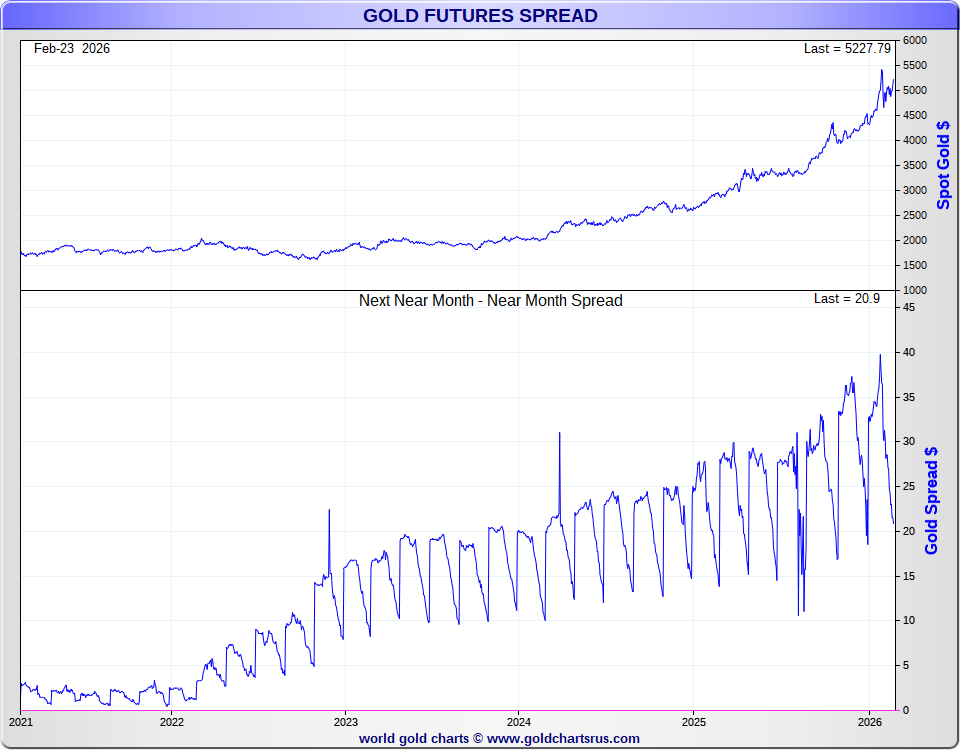
Task: Select the 2021 label on the time axis
Action: (20, 722)
